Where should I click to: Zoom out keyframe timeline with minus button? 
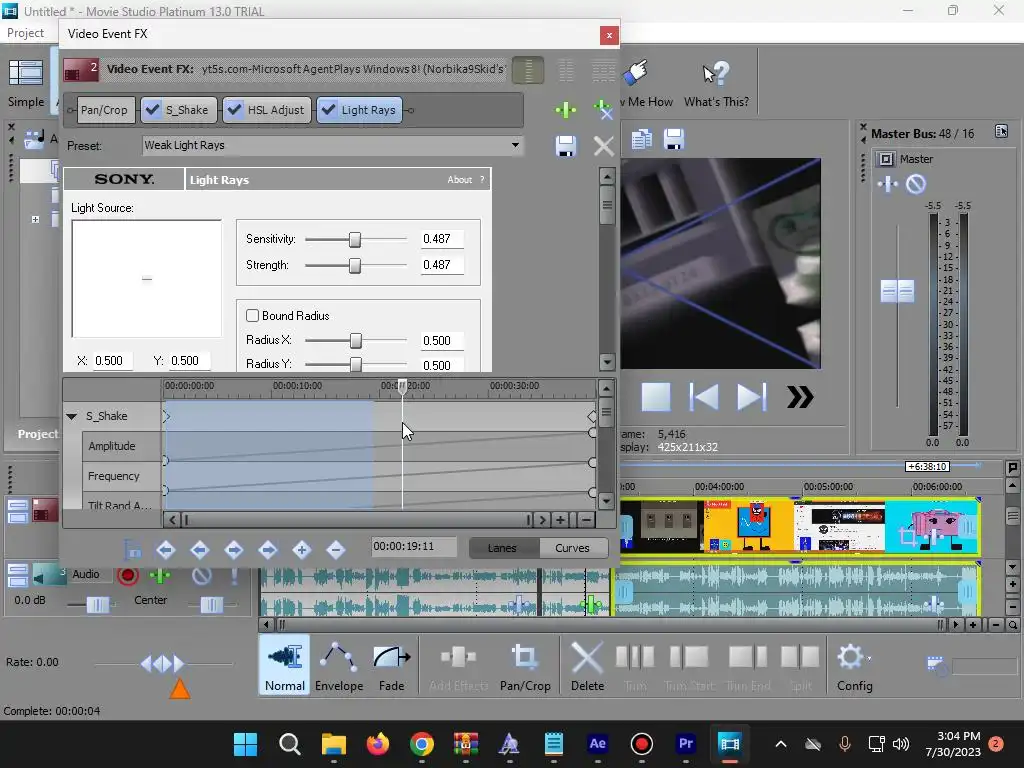[586, 520]
